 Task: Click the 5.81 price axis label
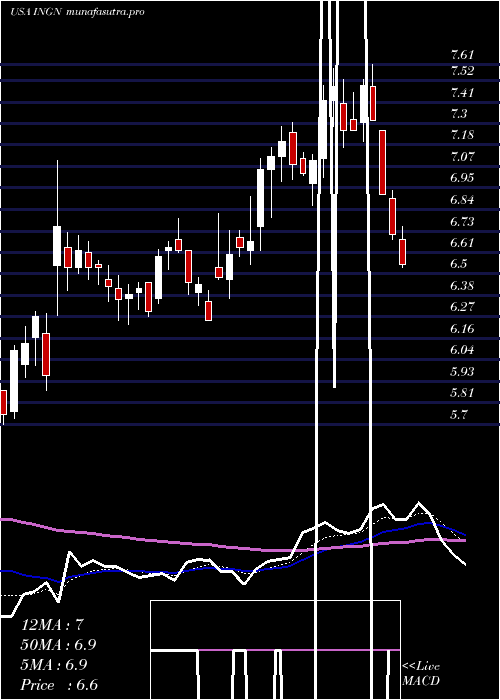coord(462,393)
